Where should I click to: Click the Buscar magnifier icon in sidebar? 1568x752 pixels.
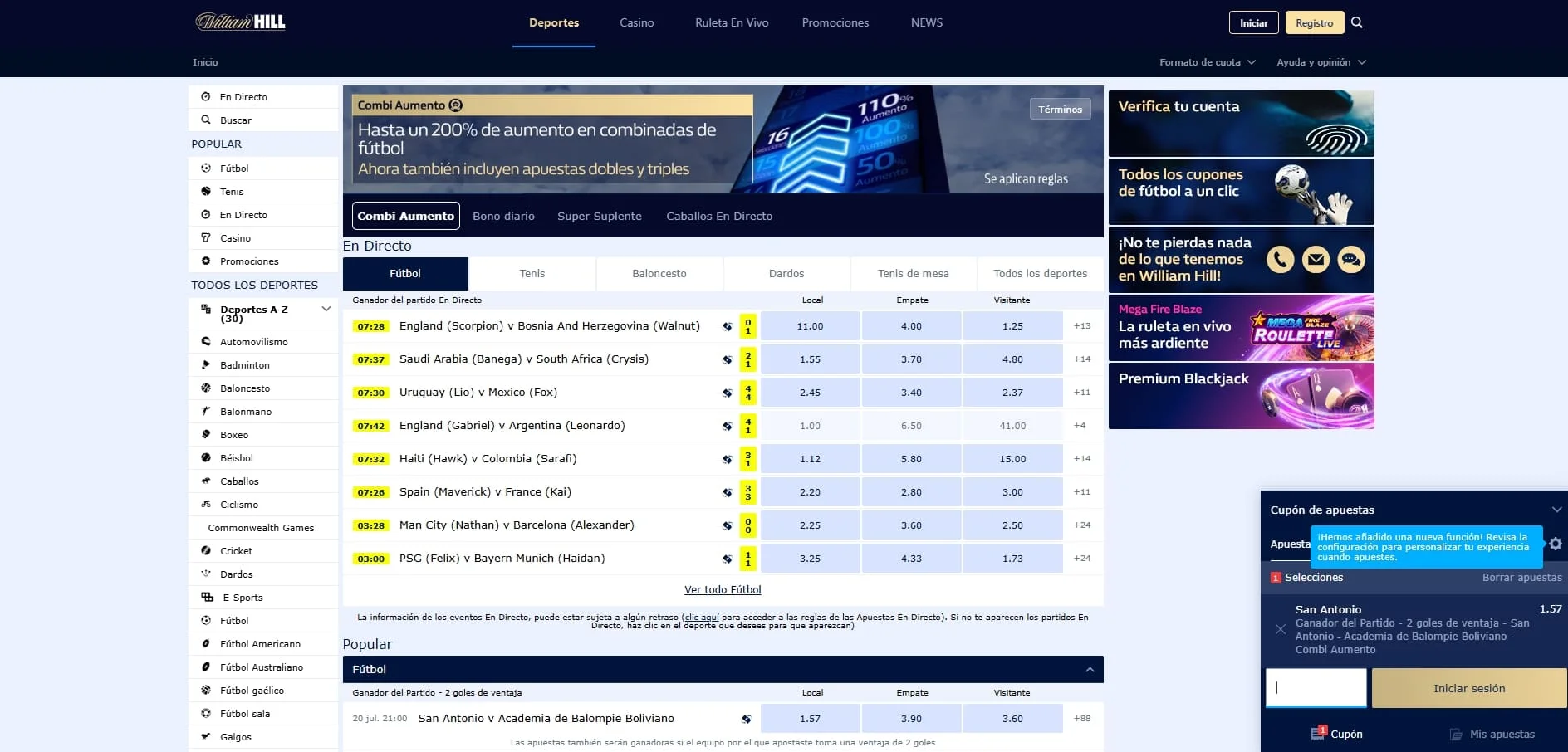coord(206,120)
